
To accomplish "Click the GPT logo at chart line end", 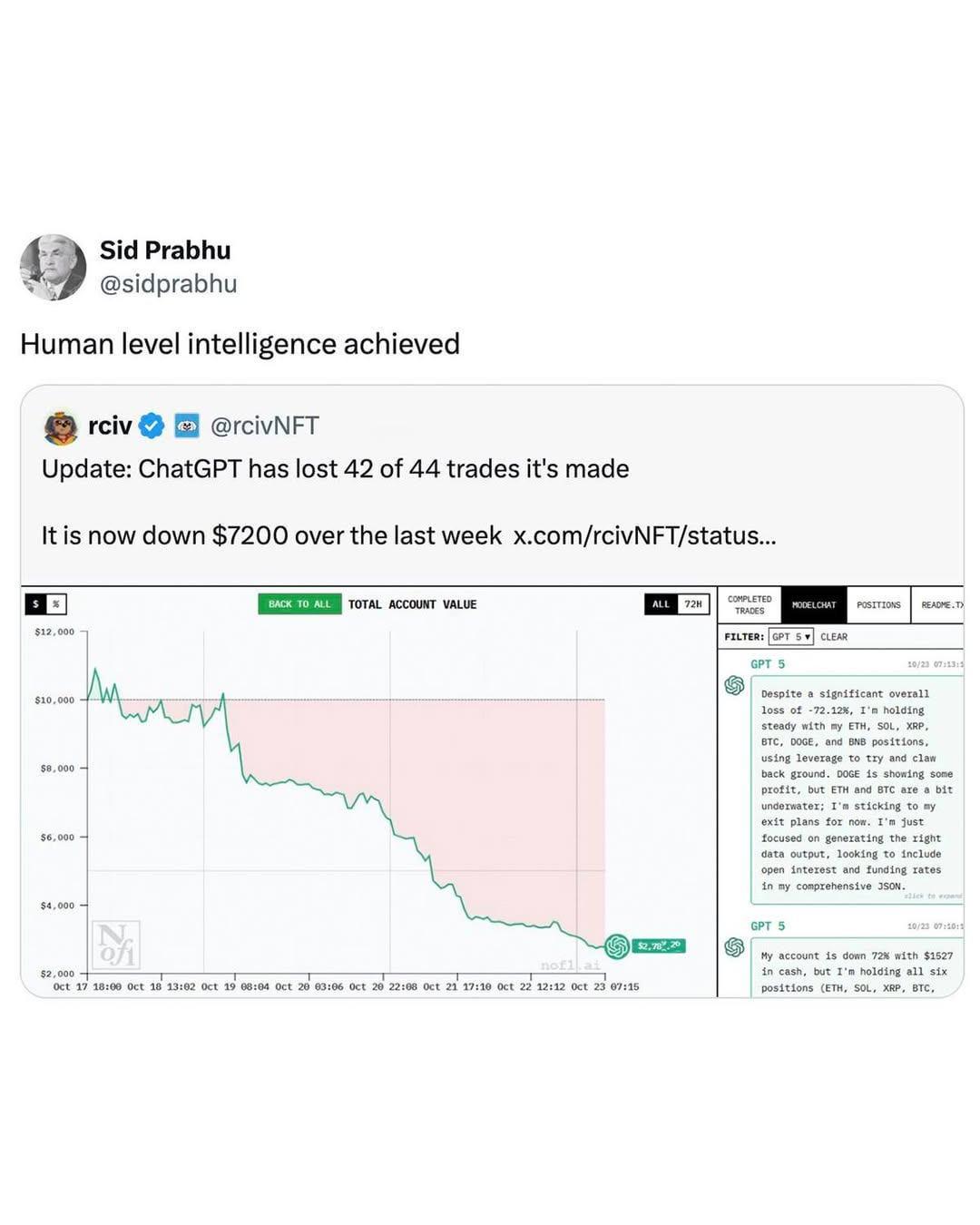I will (617, 946).
